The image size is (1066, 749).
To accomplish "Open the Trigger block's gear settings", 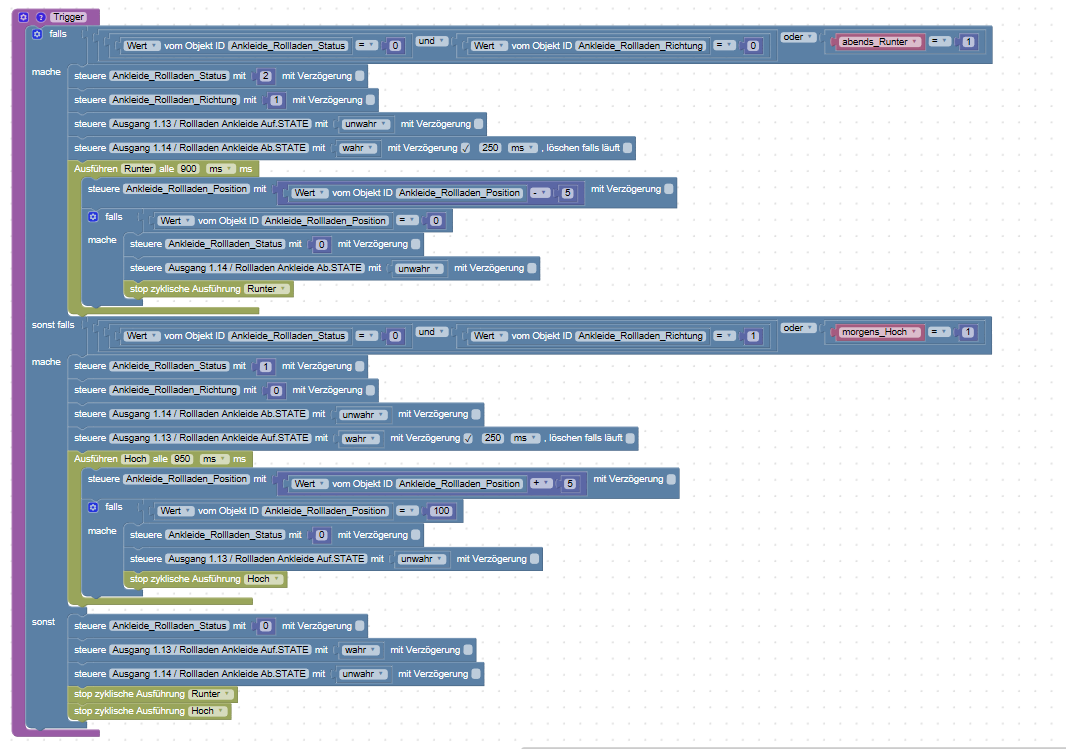I will point(24,17).
